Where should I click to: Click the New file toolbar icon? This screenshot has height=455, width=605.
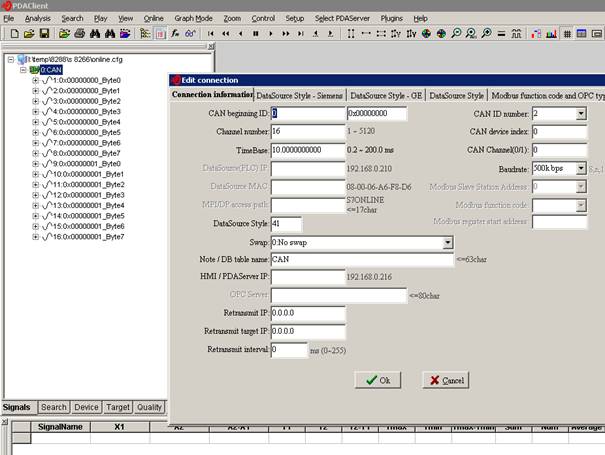point(14,33)
